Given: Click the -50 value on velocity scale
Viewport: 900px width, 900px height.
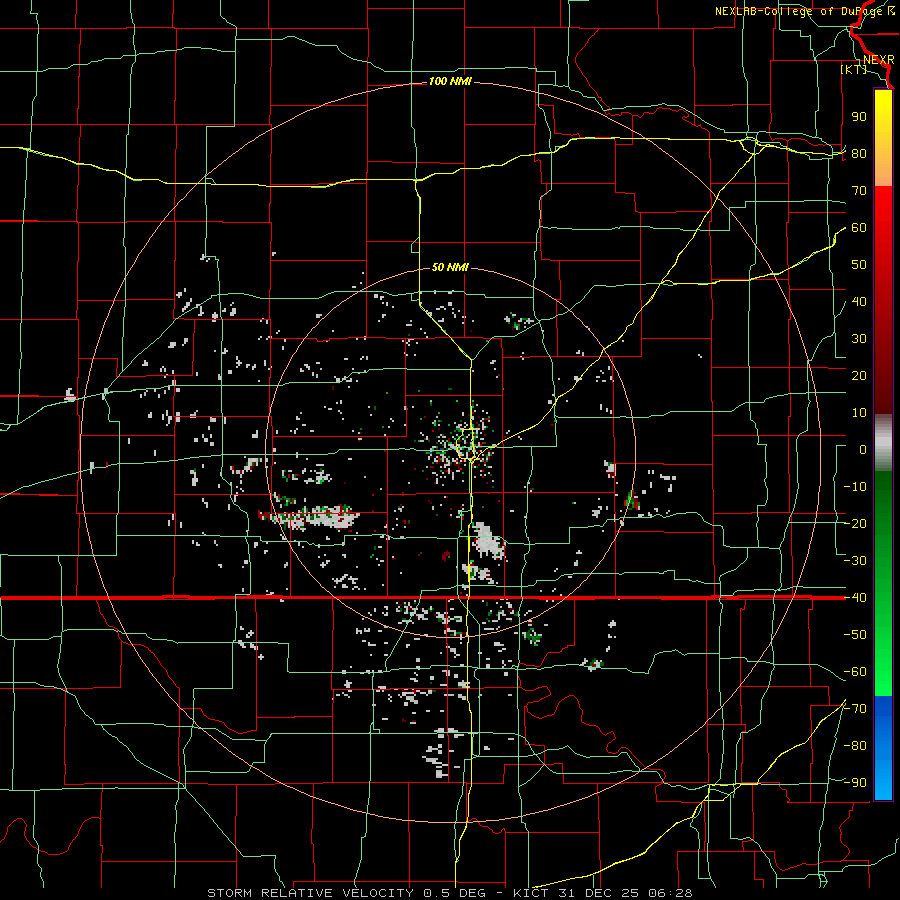Looking at the screenshot, I should point(855,634).
